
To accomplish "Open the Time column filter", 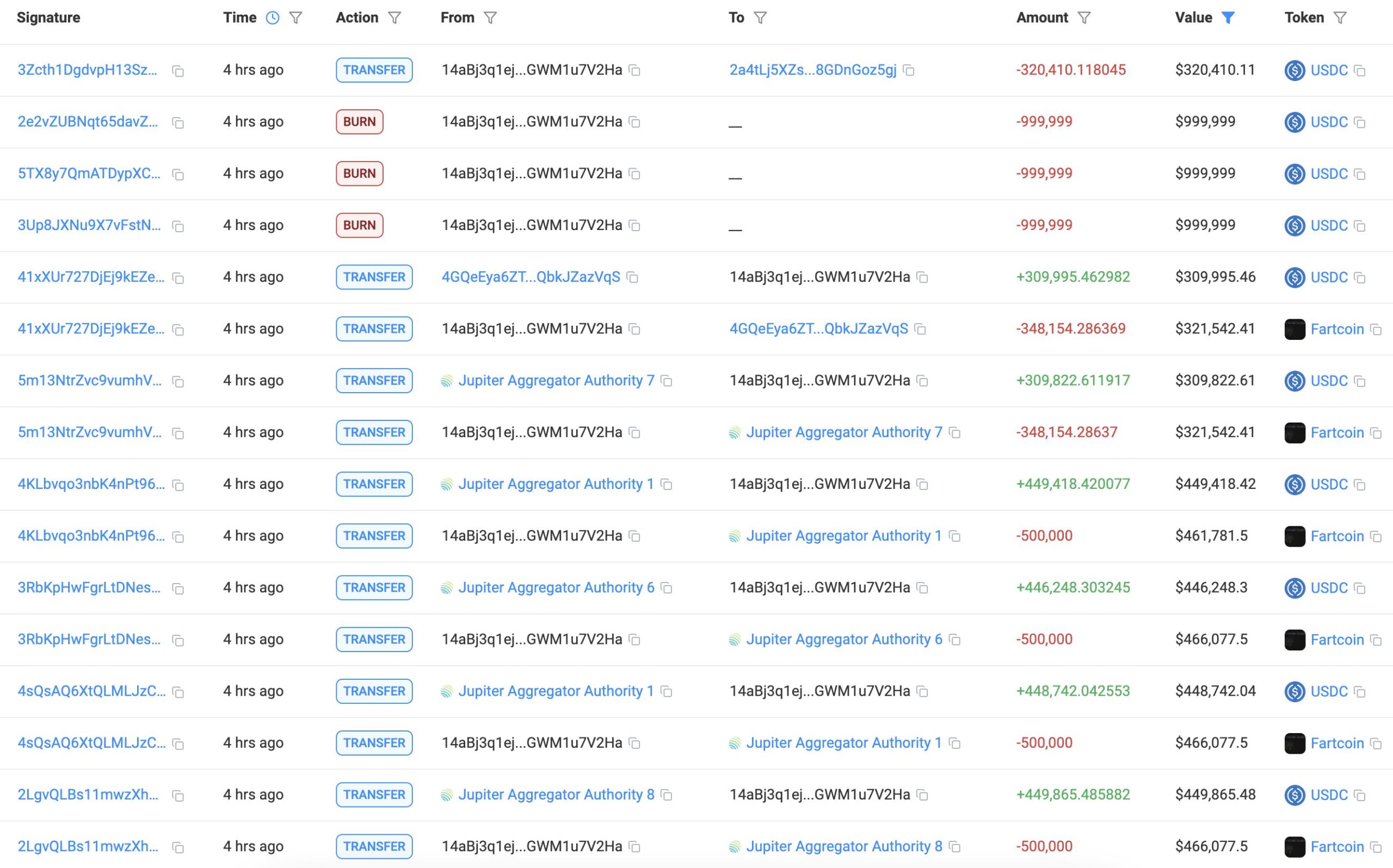I will tap(295, 18).
